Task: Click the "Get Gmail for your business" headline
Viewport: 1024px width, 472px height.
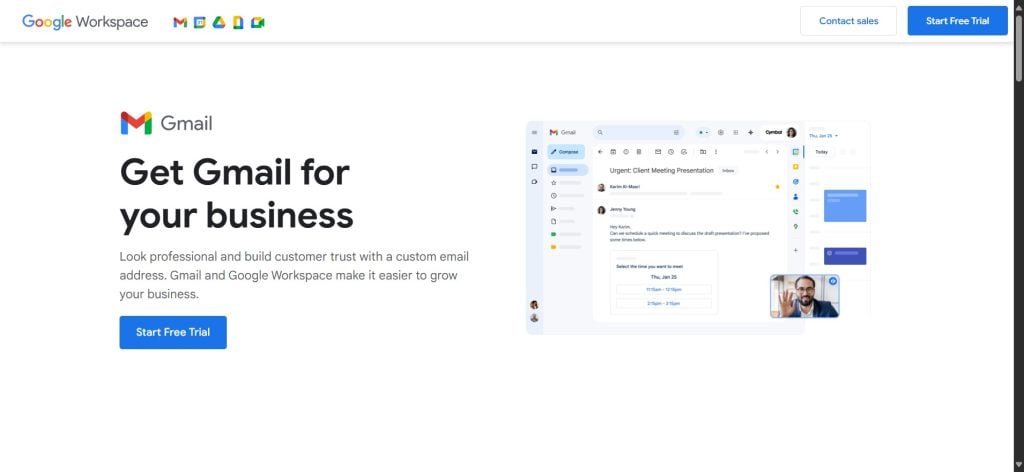Action: tap(236, 194)
